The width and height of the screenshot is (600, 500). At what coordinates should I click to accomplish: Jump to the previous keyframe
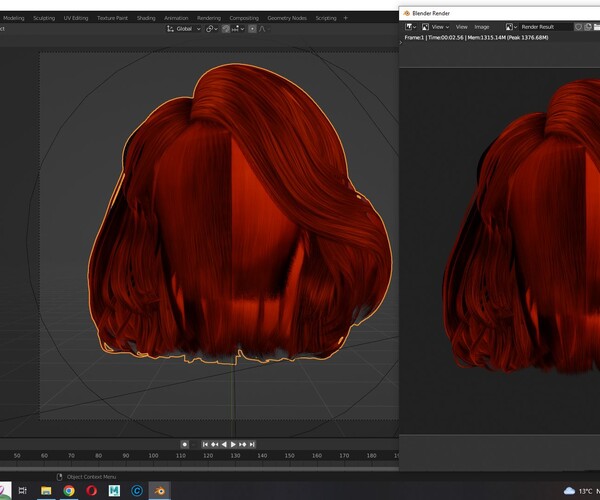(215, 444)
